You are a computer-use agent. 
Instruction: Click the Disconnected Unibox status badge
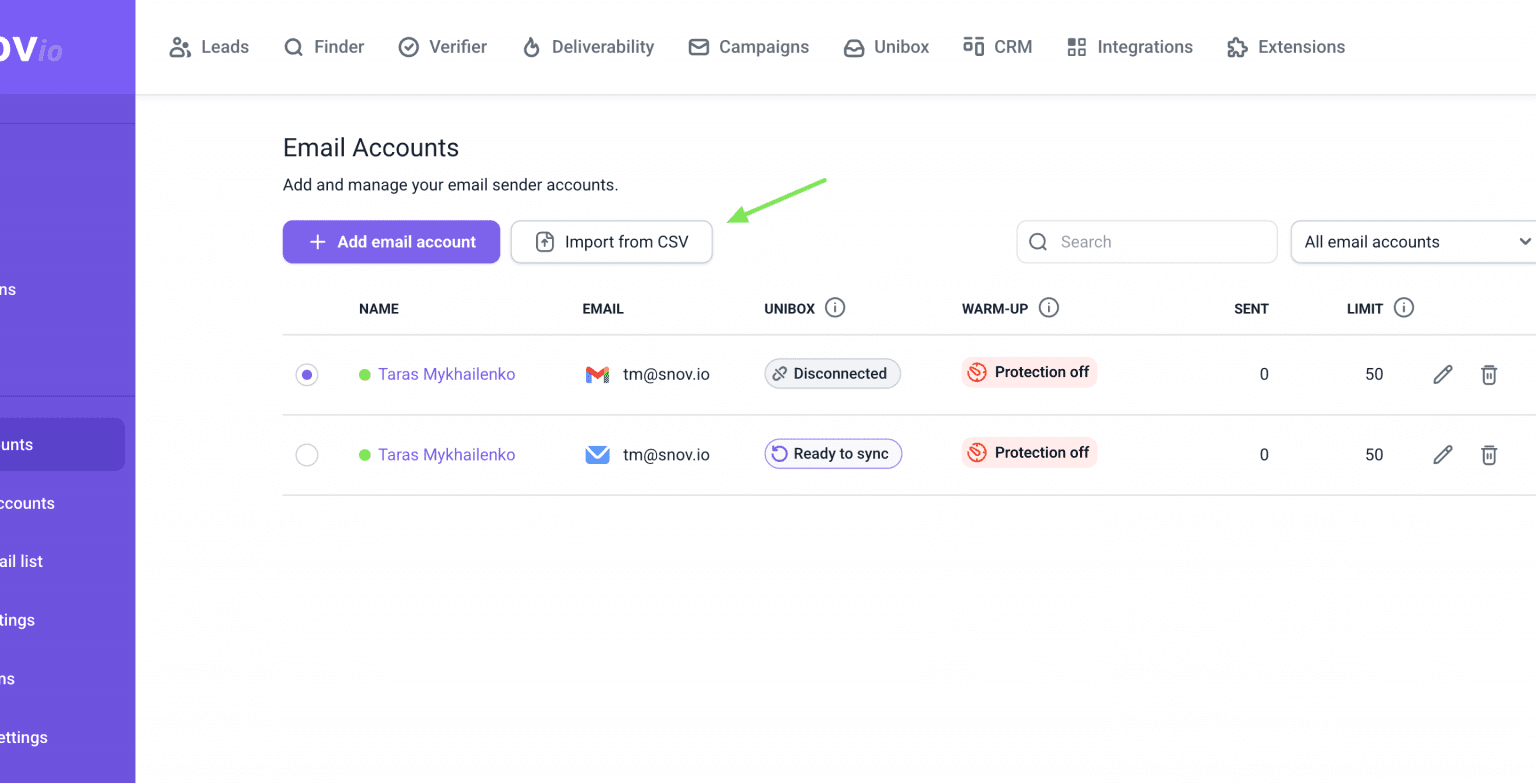(832, 374)
